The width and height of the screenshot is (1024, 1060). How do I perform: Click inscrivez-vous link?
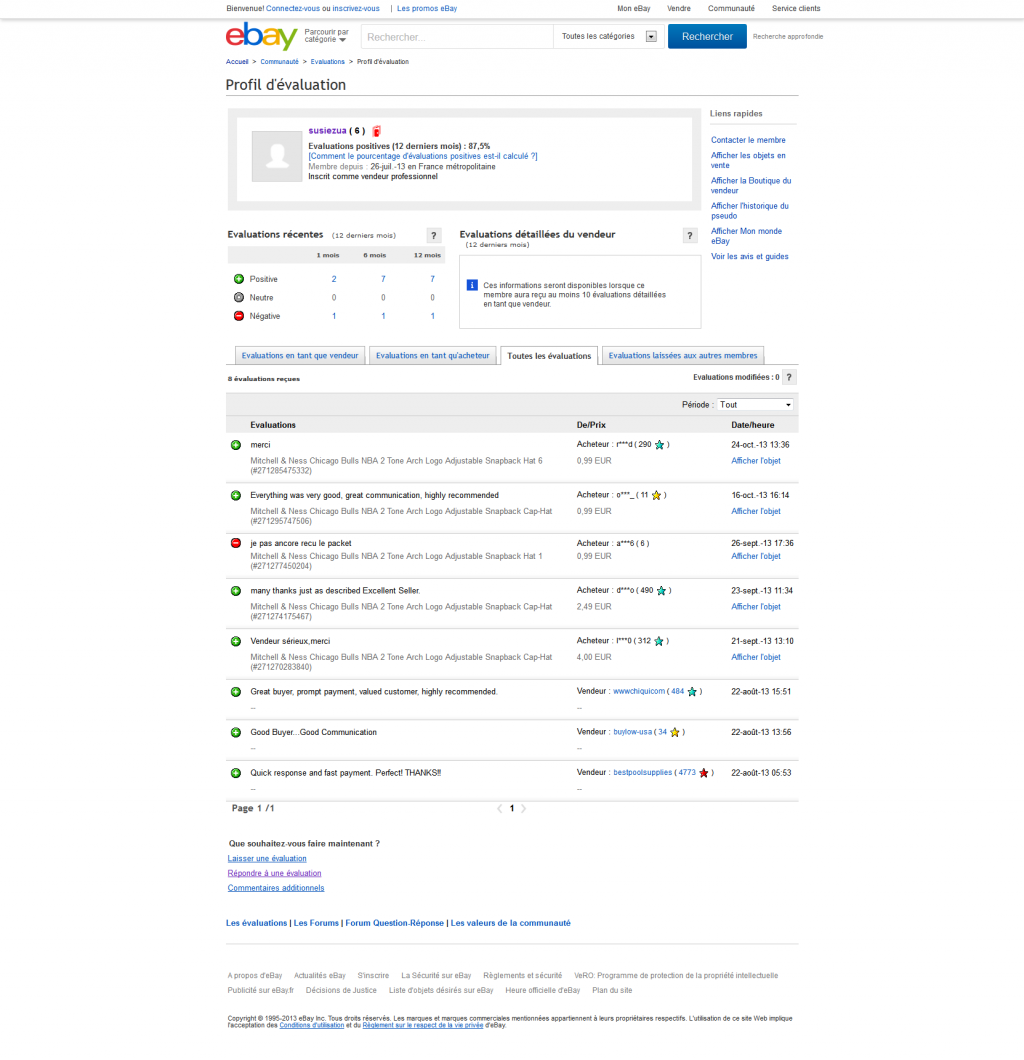(x=356, y=9)
